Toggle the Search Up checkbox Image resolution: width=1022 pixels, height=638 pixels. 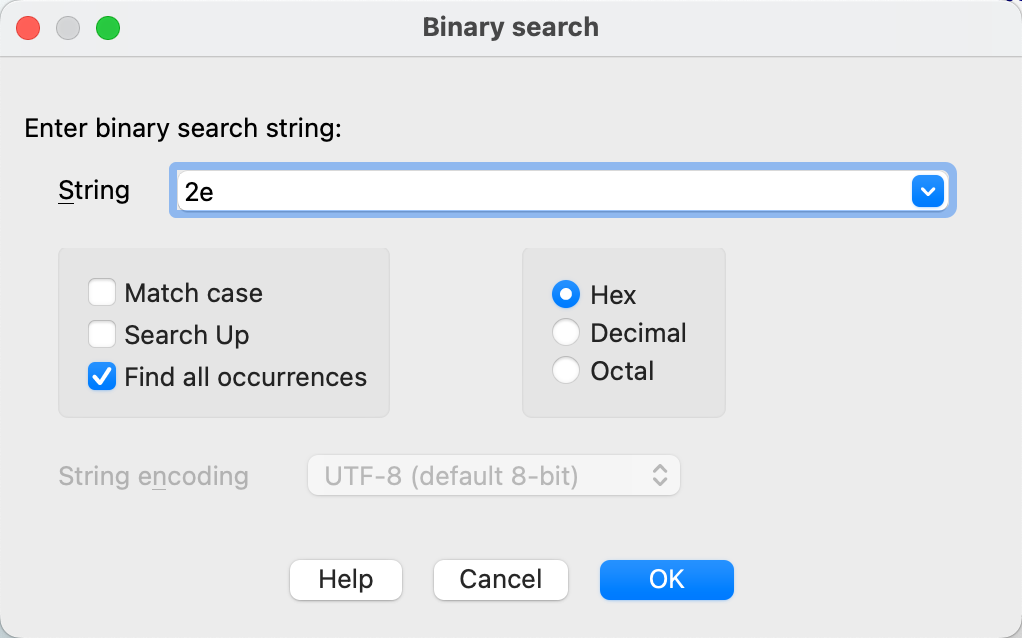(x=102, y=334)
